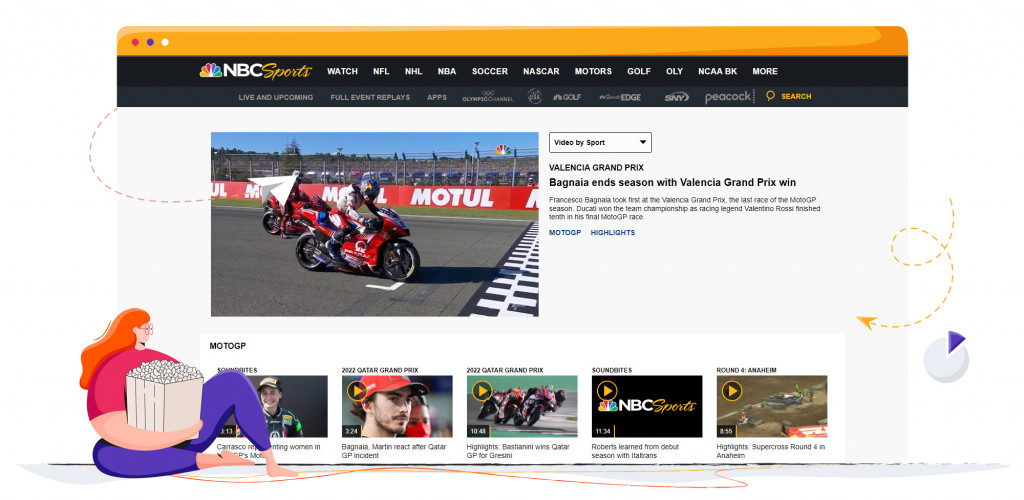Open the MOTORS menu item

[x=593, y=71]
